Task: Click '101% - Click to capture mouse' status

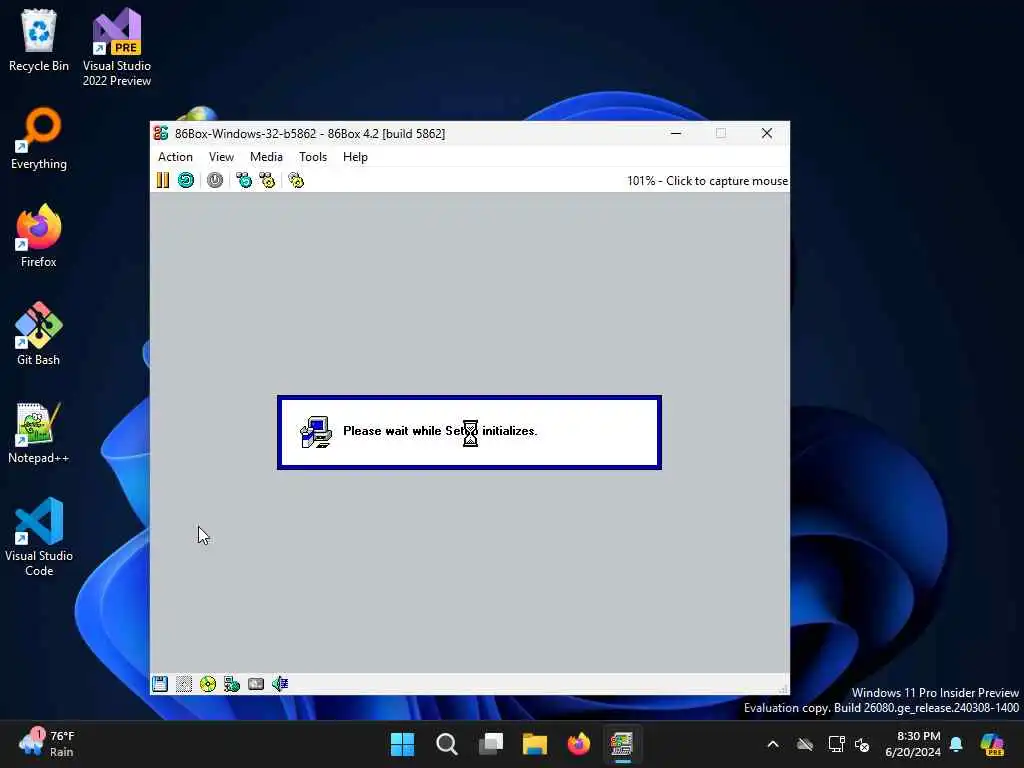Action: pyautogui.click(x=707, y=181)
